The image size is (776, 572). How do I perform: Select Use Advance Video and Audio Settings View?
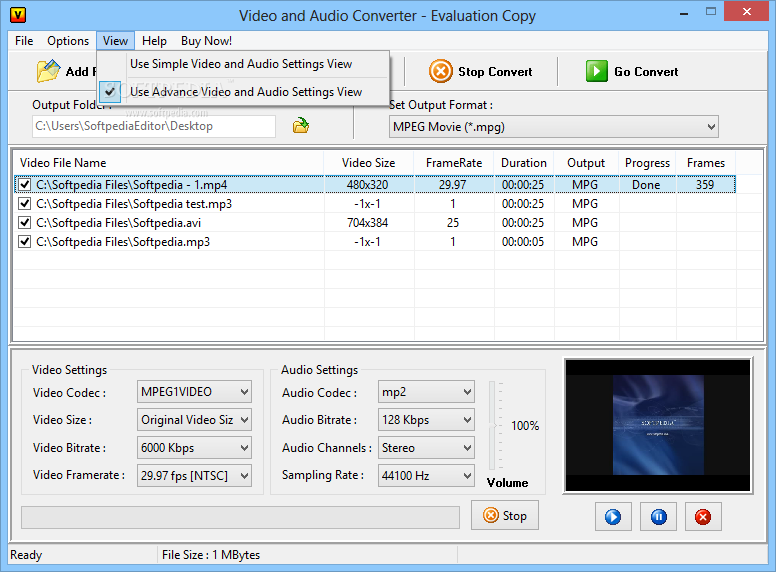[x=245, y=92]
